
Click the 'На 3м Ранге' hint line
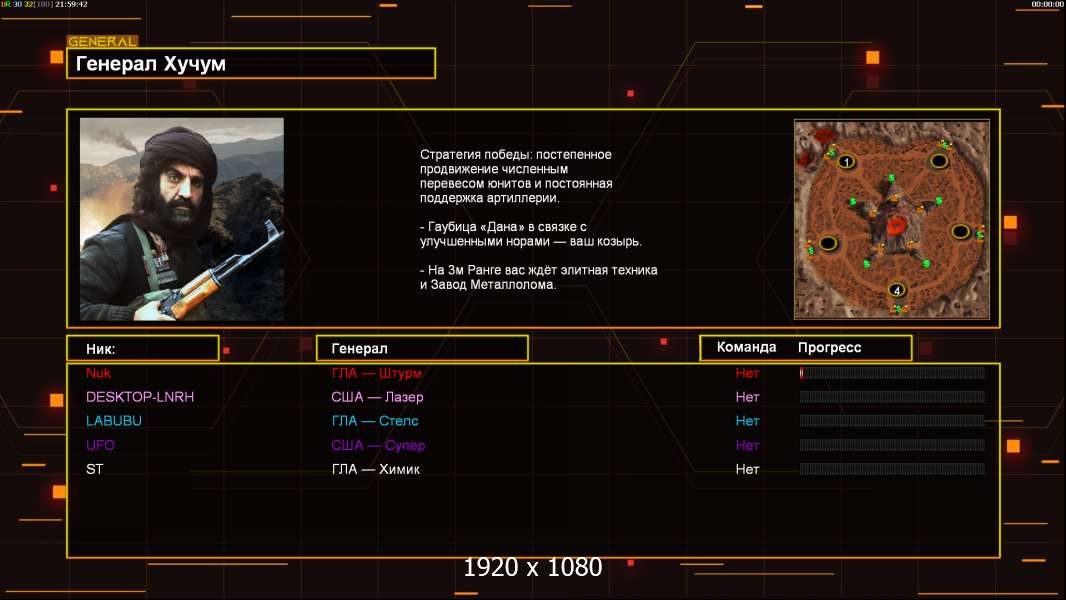[x=538, y=277]
